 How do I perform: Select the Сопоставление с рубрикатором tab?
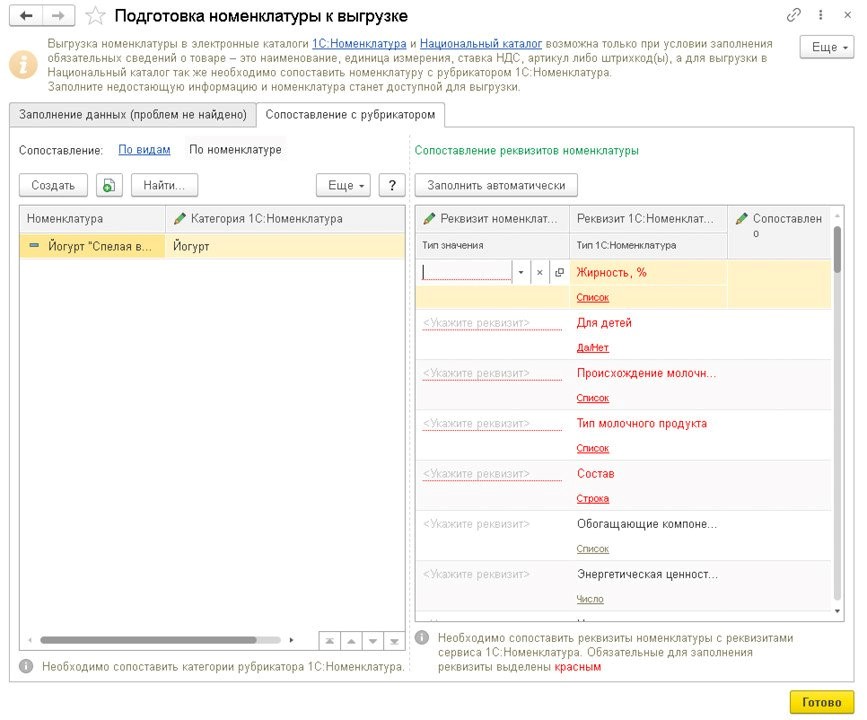350,115
